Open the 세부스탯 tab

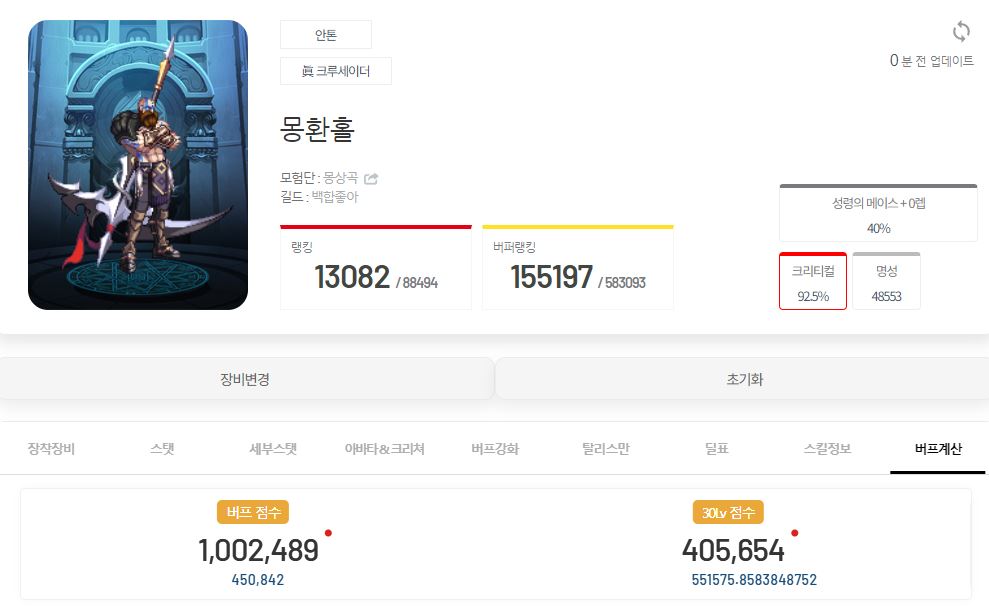[x=273, y=449]
